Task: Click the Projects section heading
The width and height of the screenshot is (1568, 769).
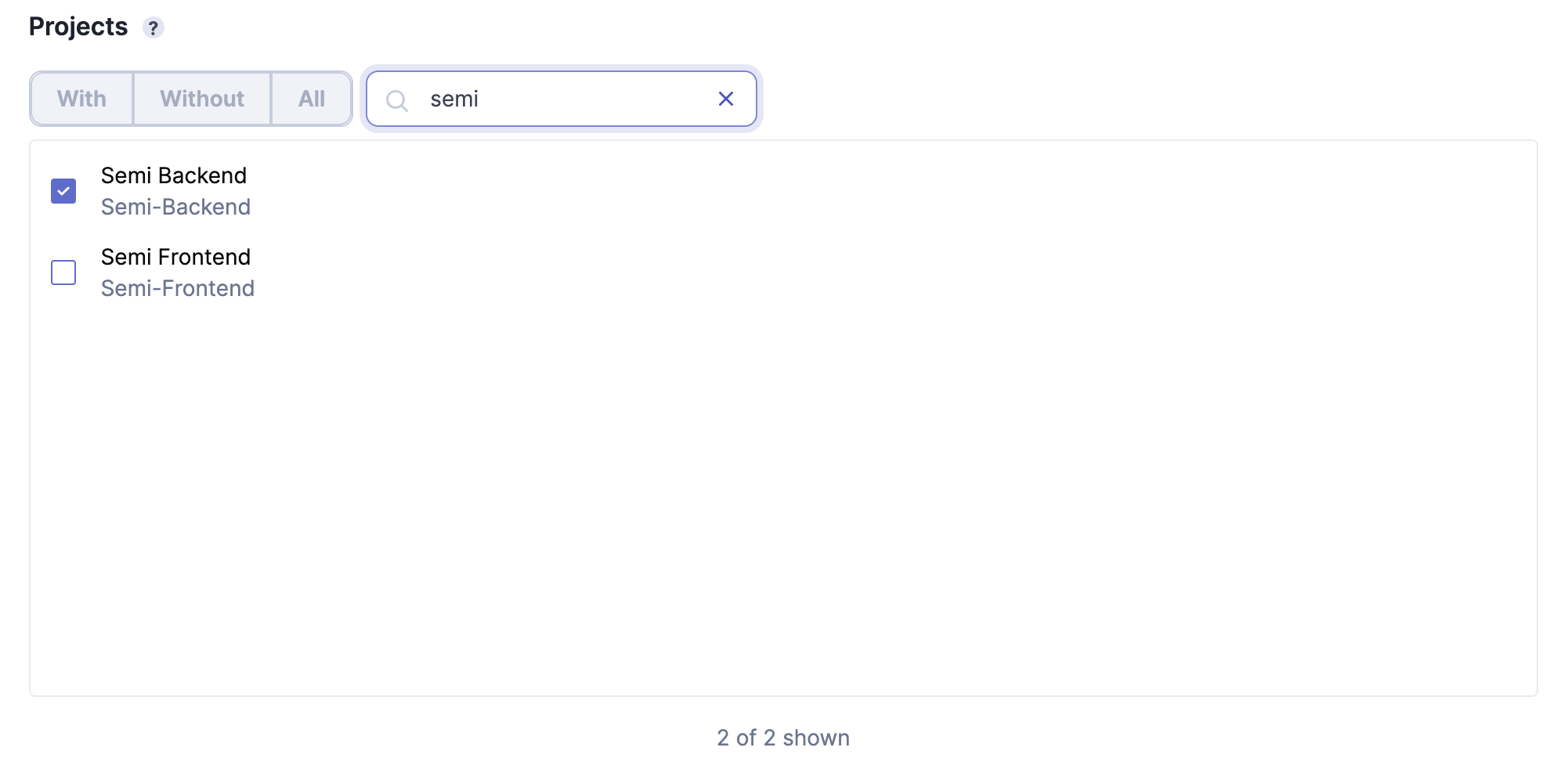Action: pos(78,27)
